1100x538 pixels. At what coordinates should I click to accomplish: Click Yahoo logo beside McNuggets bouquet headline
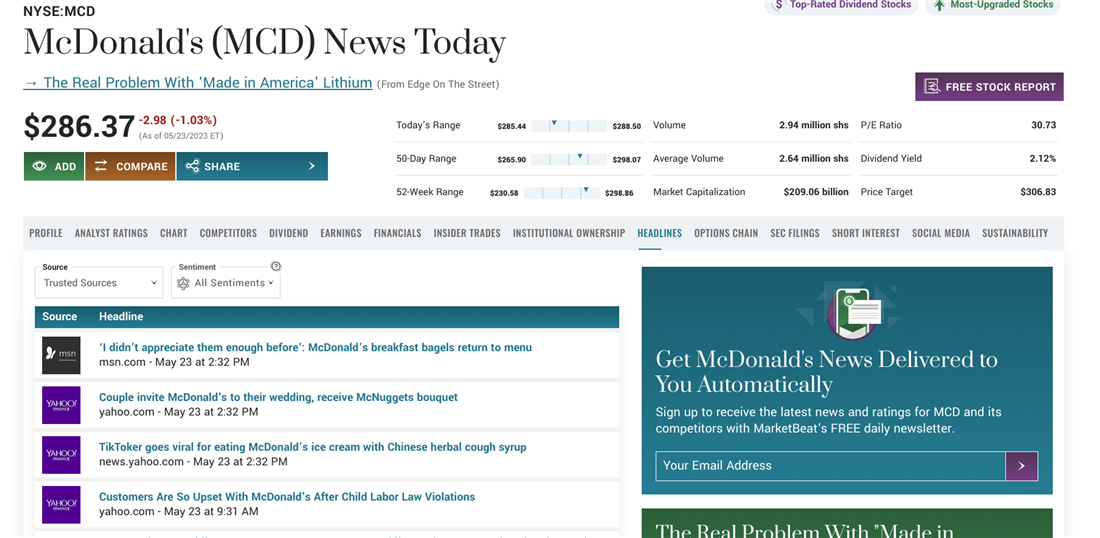pos(61,405)
